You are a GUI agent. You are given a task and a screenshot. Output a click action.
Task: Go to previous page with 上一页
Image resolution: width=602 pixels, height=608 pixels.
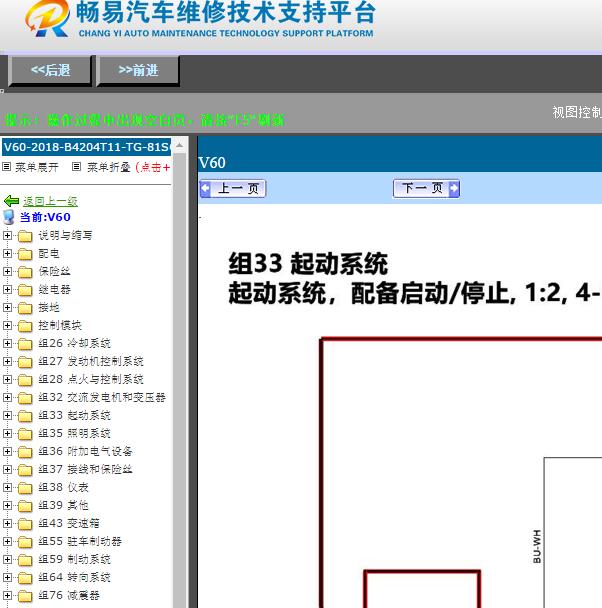coord(233,189)
